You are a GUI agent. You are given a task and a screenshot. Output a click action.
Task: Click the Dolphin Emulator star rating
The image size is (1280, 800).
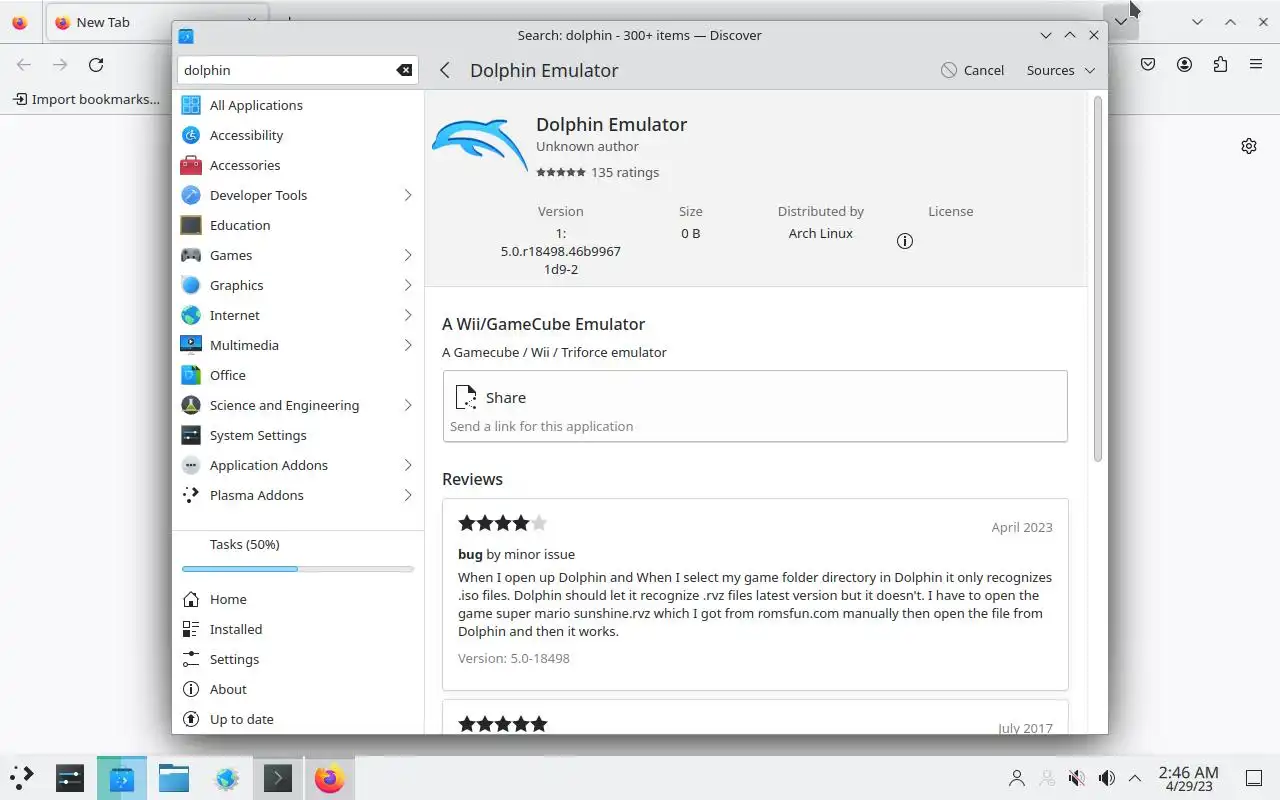[561, 172]
